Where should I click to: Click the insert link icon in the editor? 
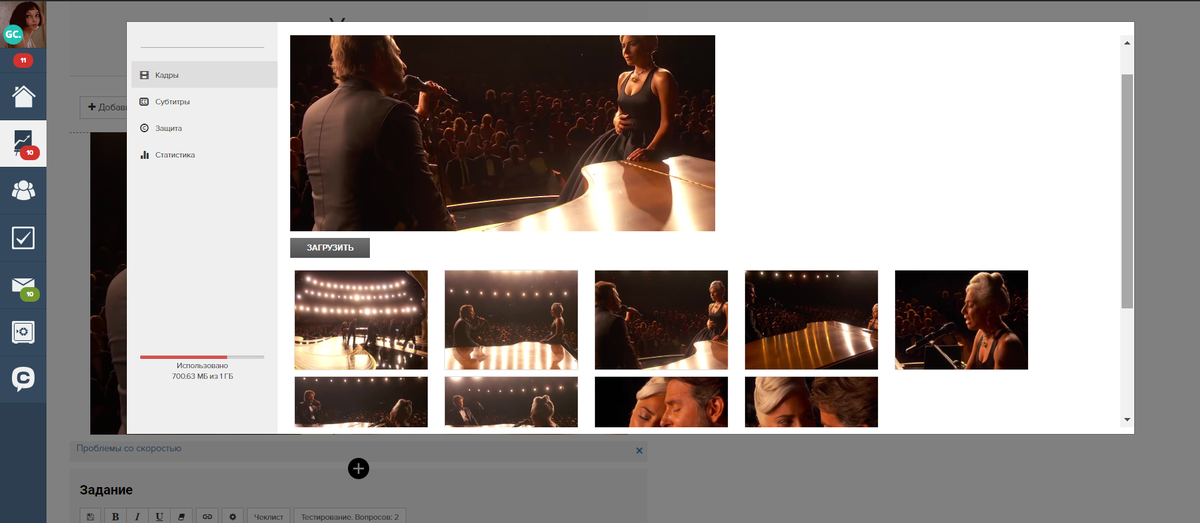coord(207,517)
